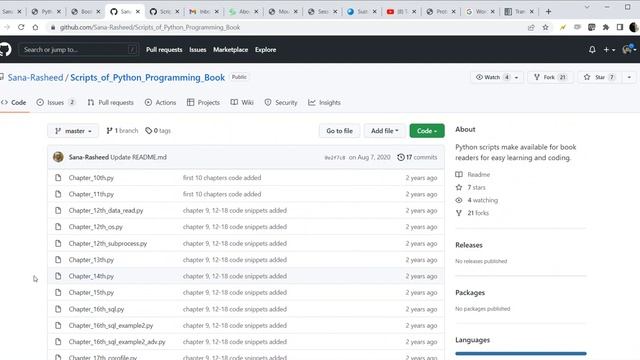Screen dimensions: 640x360
Task: Open the notifications bell
Action: [592, 49]
